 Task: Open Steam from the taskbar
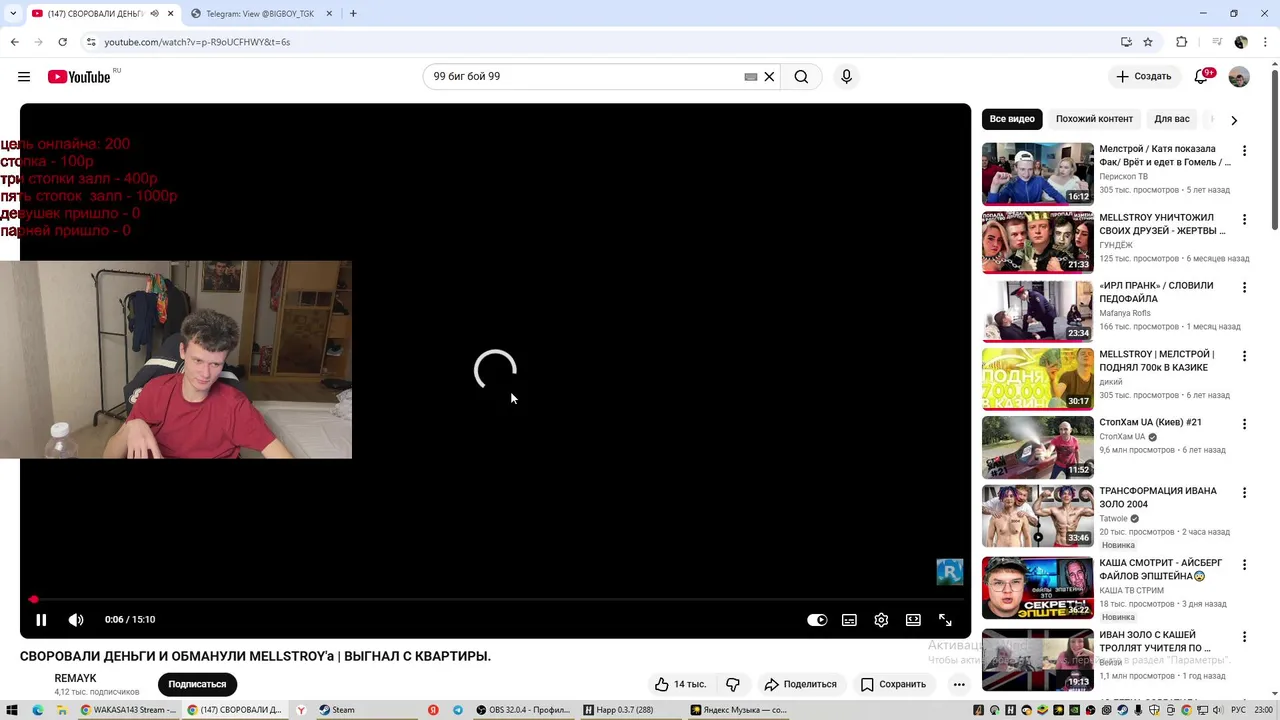(338, 710)
